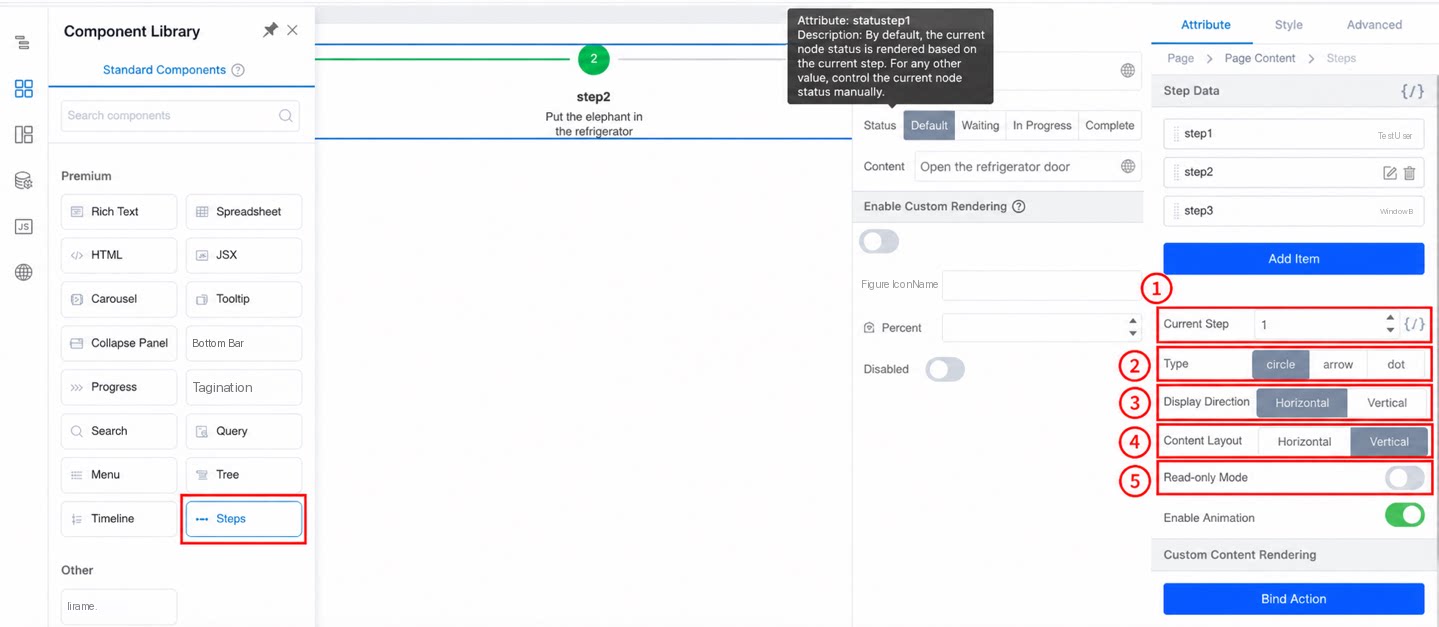Set Display Direction to Vertical
The width and height of the screenshot is (1439, 627).
coord(1386,403)
